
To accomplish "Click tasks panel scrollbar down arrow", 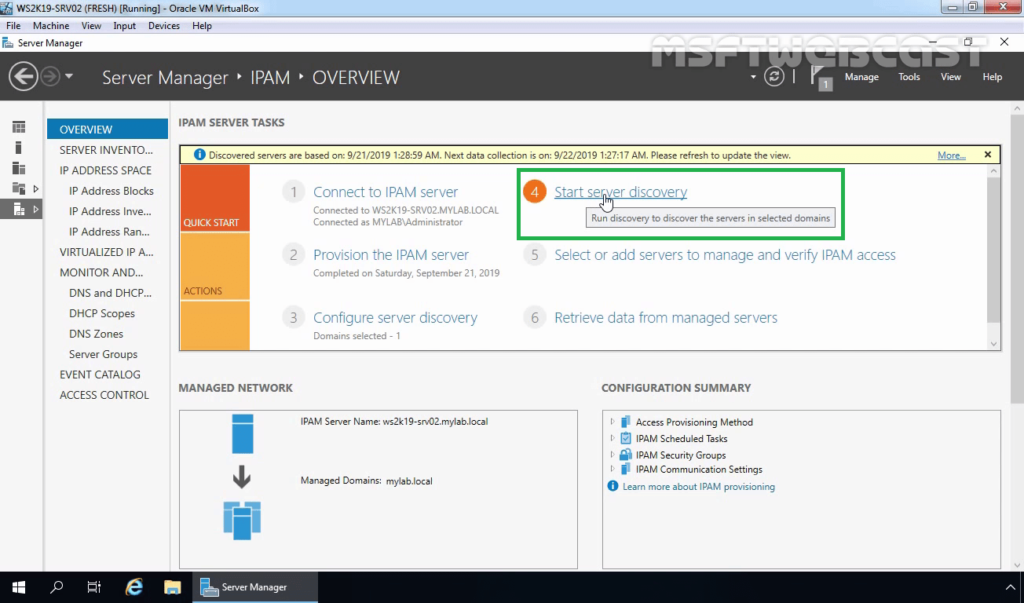I will [993, 344].
